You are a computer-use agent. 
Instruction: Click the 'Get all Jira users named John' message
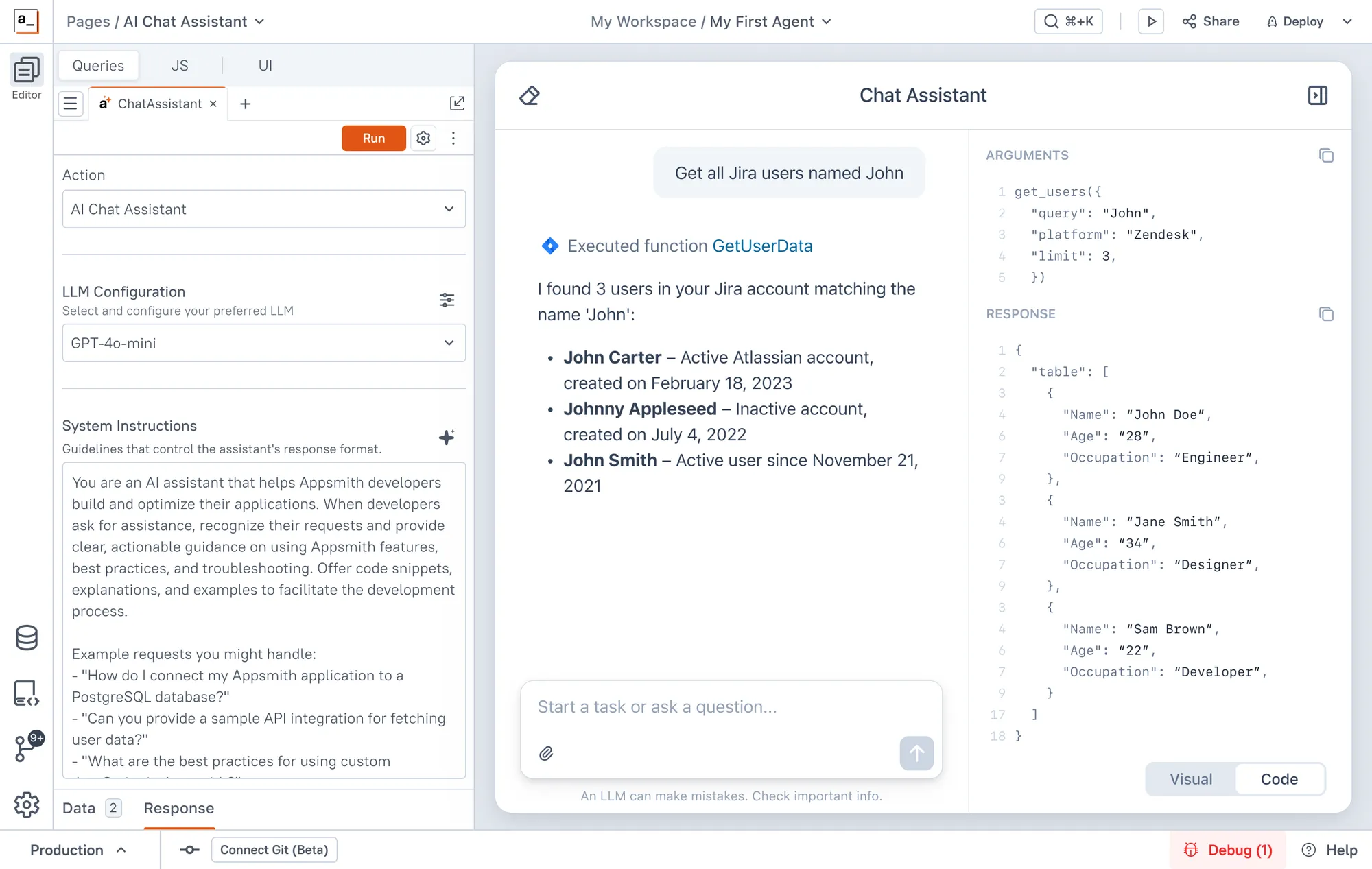(x=789, y=173)
